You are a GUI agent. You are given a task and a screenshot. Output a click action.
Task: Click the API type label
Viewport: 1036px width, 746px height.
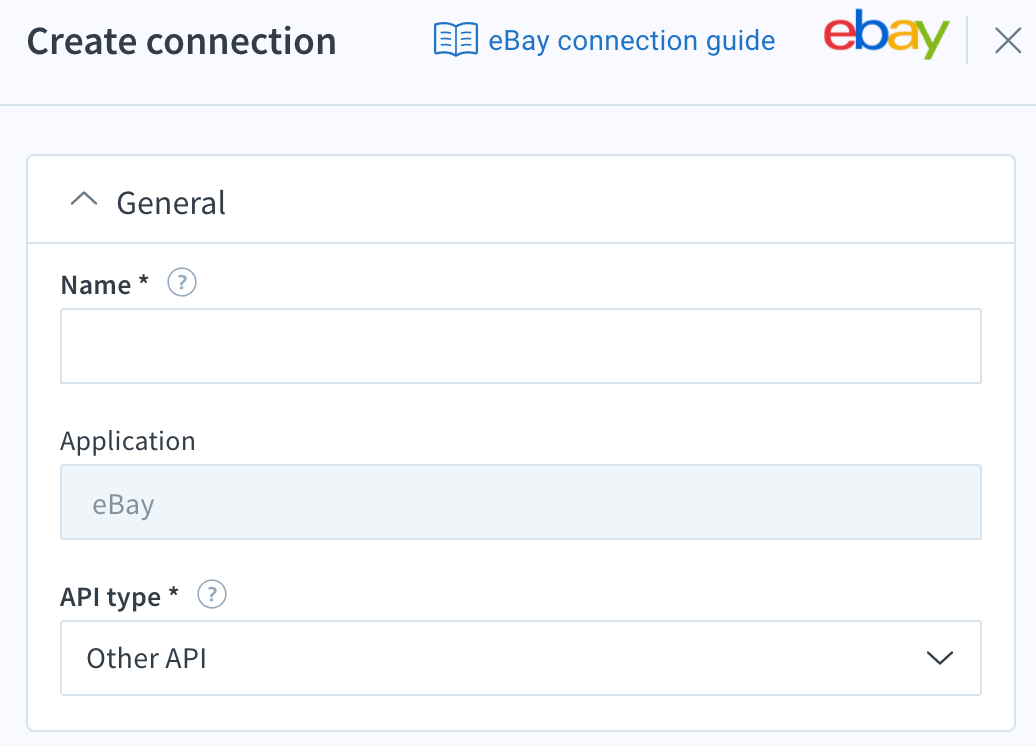pyautogui.click(x=110, y=597)
